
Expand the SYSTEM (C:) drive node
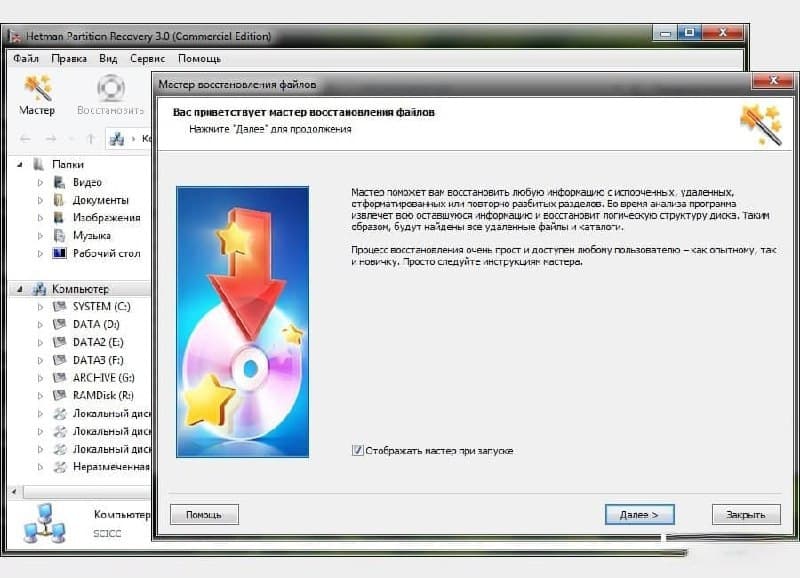pos(40,307)
